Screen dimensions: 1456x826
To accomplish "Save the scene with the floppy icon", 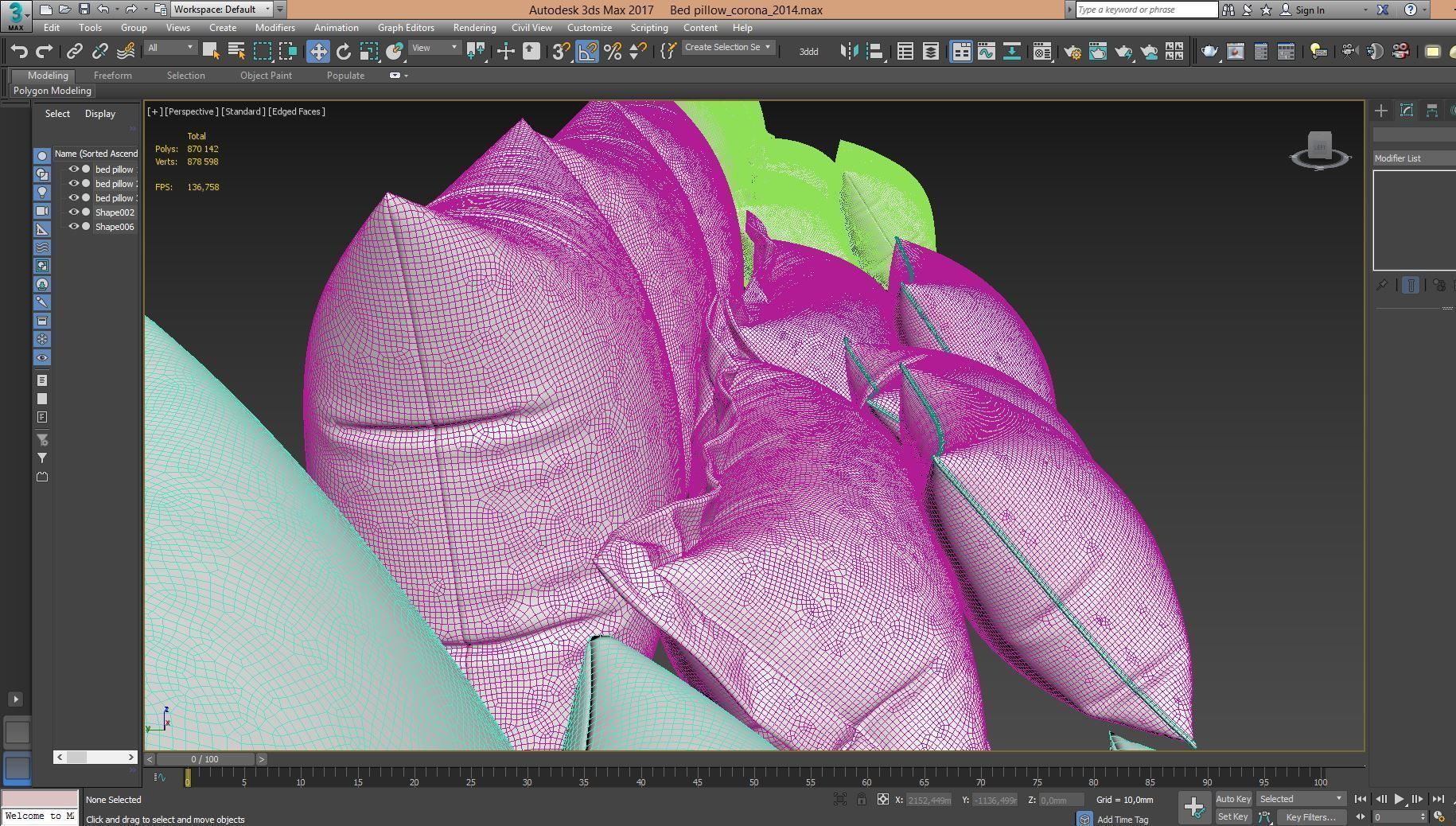I will (84, 10).
